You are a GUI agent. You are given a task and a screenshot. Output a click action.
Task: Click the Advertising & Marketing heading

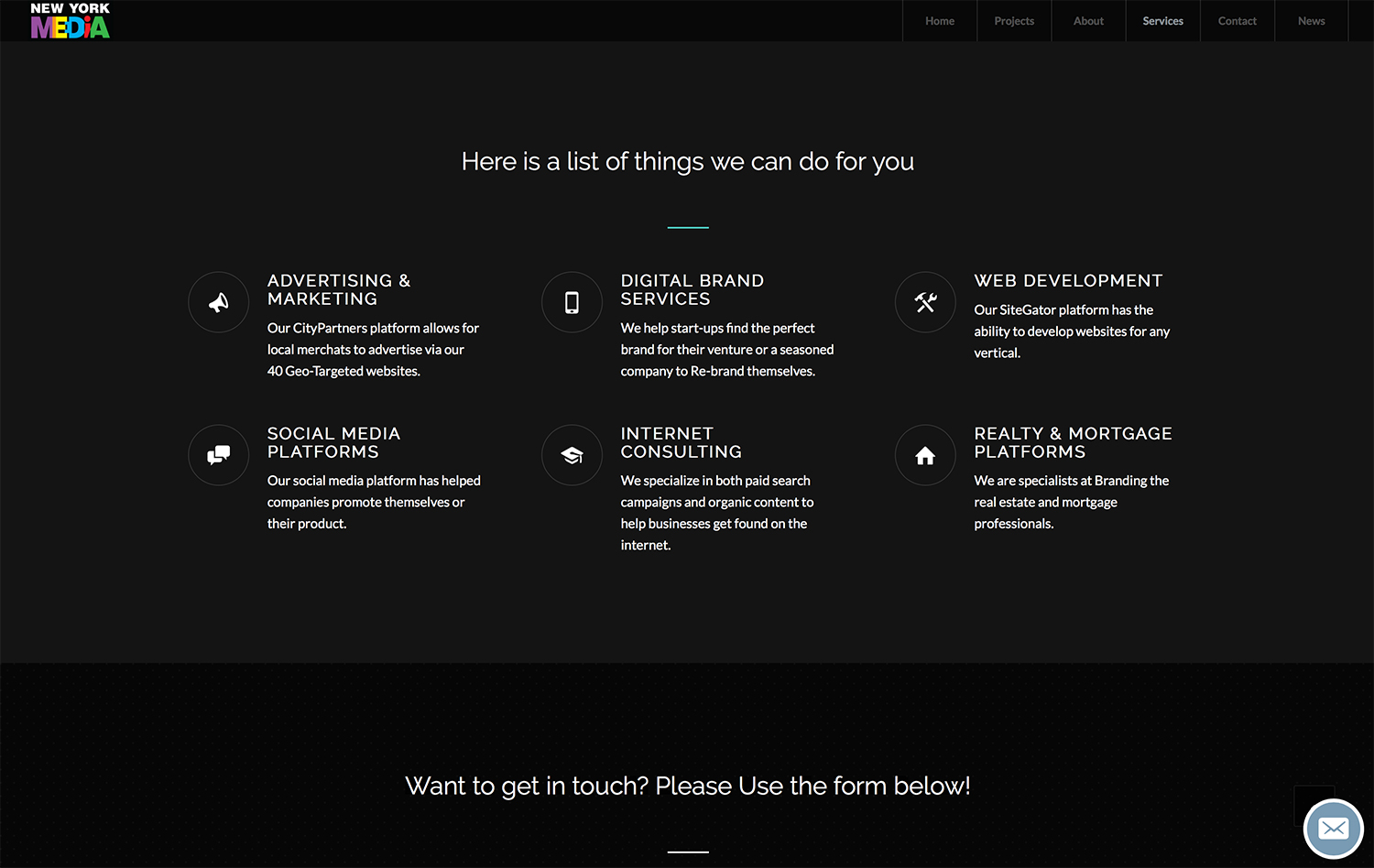[x=339, y=289]
